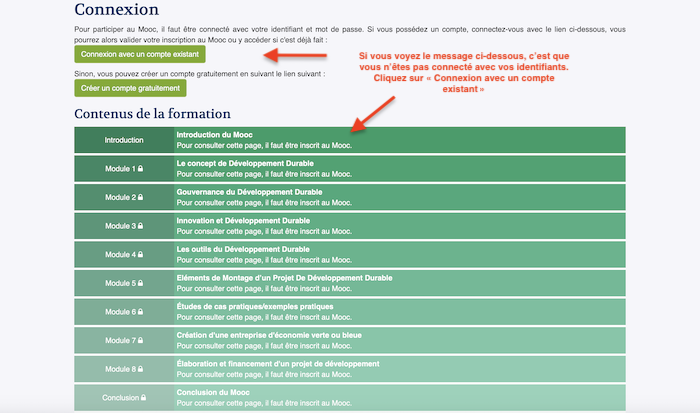Click paragraph starting 'Pour participer au Mooc'

(350, 34)
